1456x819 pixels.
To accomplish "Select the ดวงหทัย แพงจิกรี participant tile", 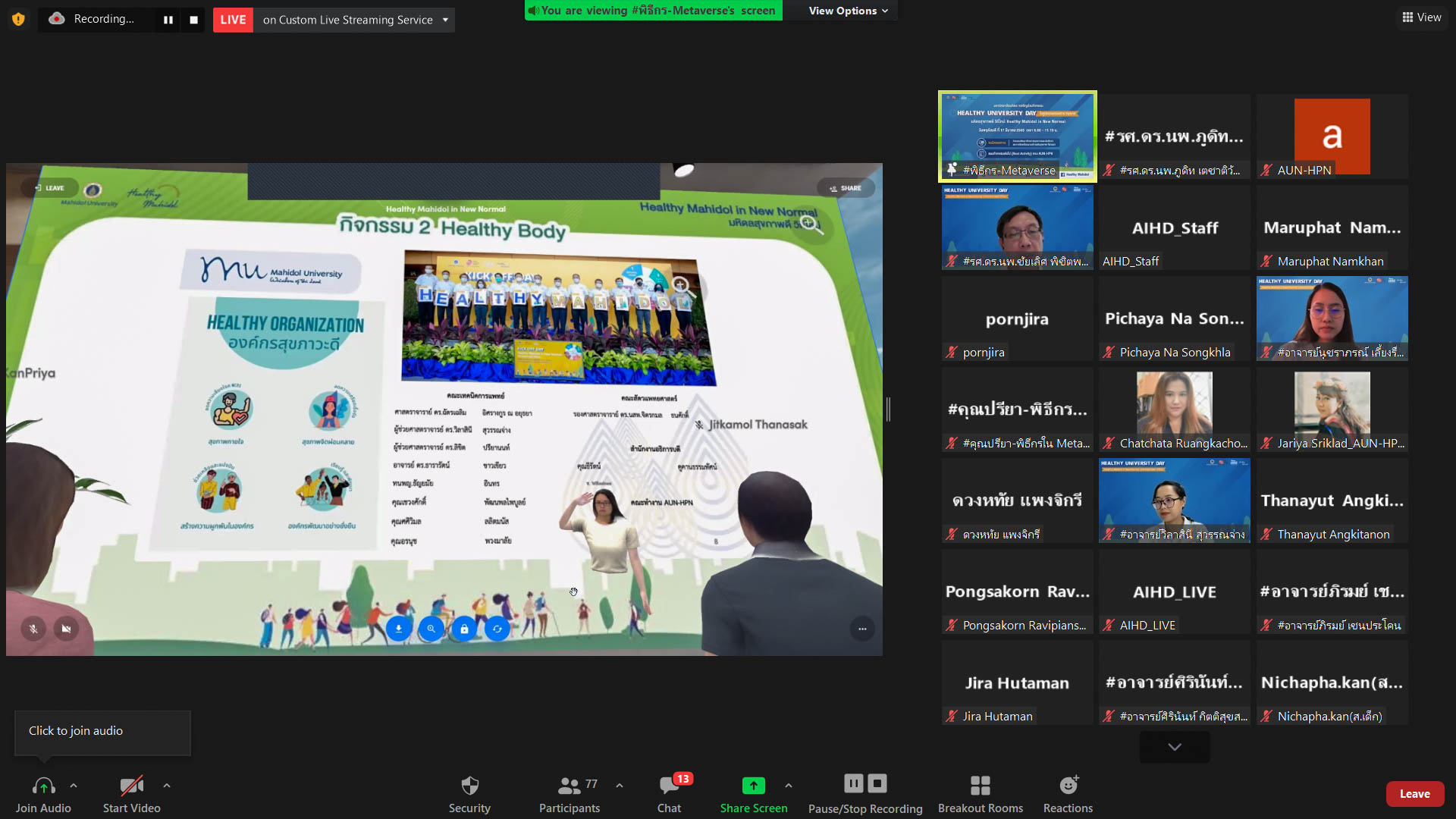I will pyautogui.click(x=1018, y=500).
